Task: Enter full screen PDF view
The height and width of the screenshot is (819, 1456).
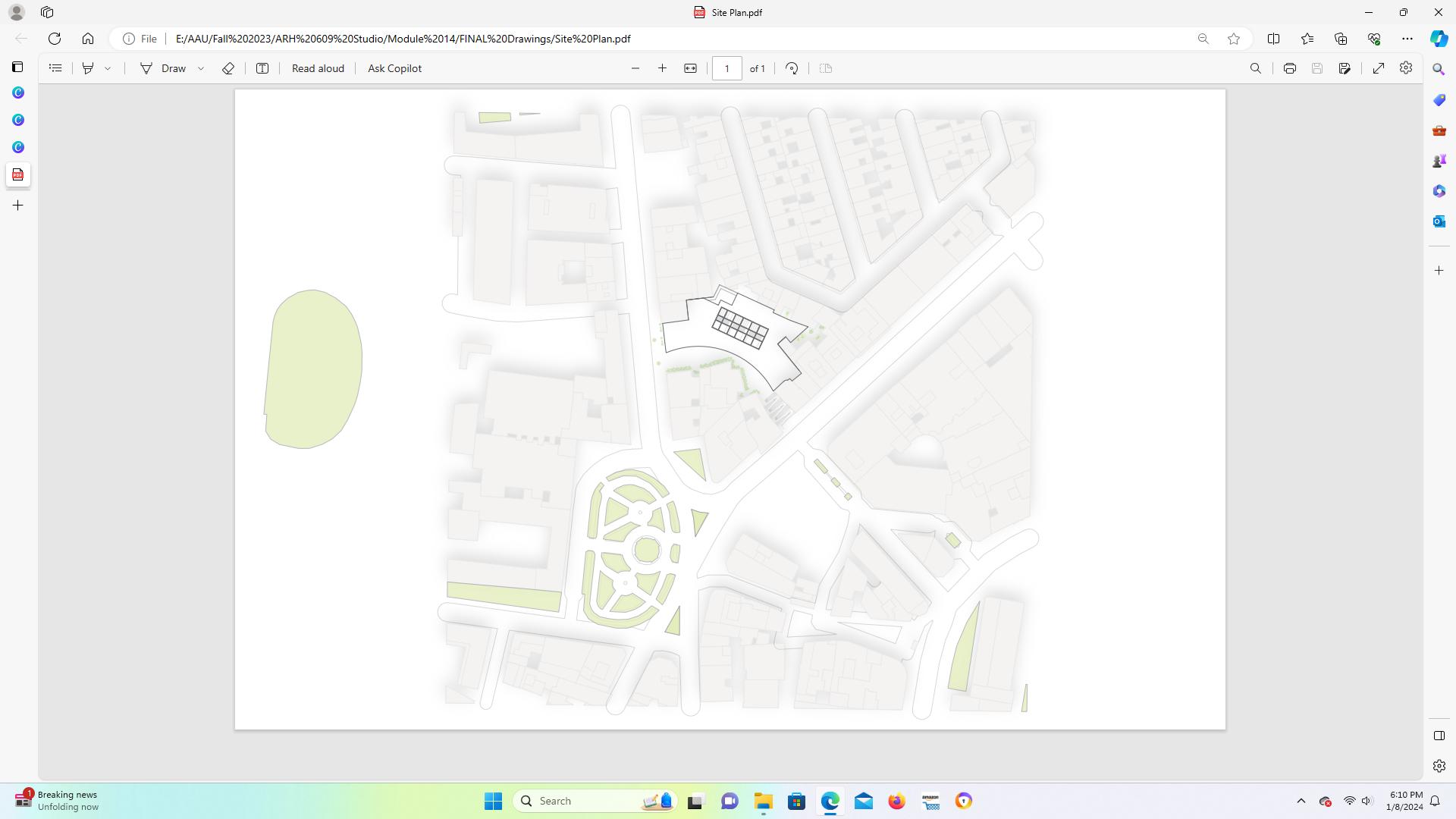Action: click(1379, 68)
